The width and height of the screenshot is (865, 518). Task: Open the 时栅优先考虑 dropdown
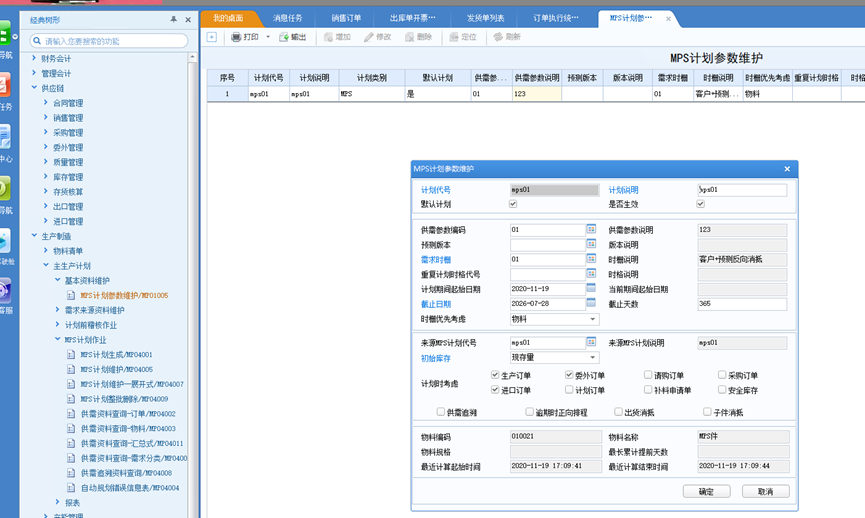point(592,319)
